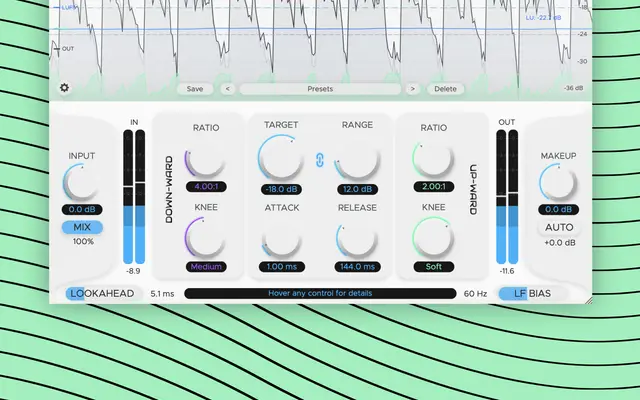Click the MIX button
640x400 pixels.
82,227
